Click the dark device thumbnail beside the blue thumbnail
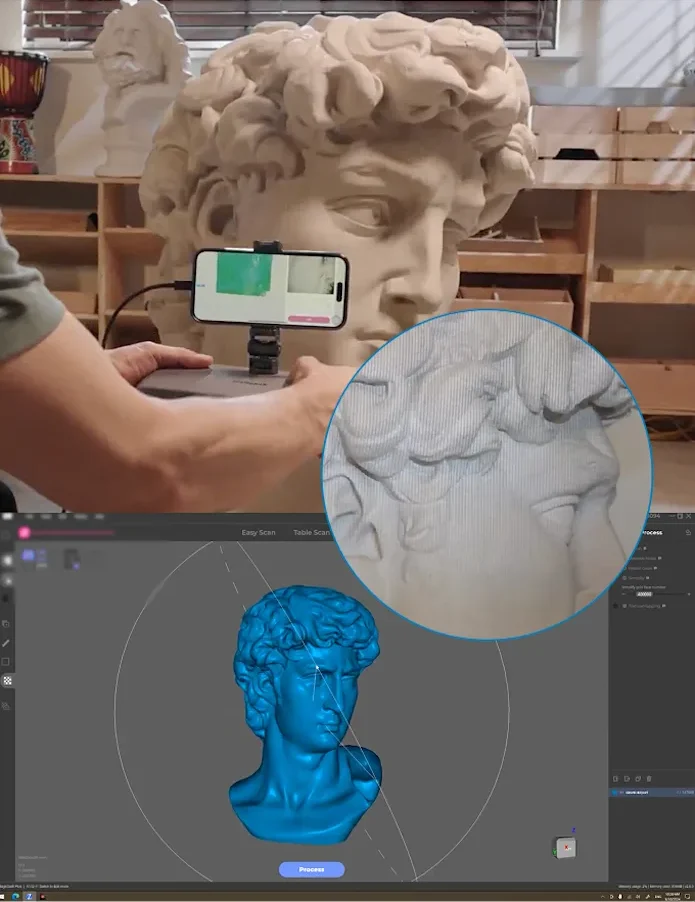Screen dimensions: 695x902 (x=71, y=559)
